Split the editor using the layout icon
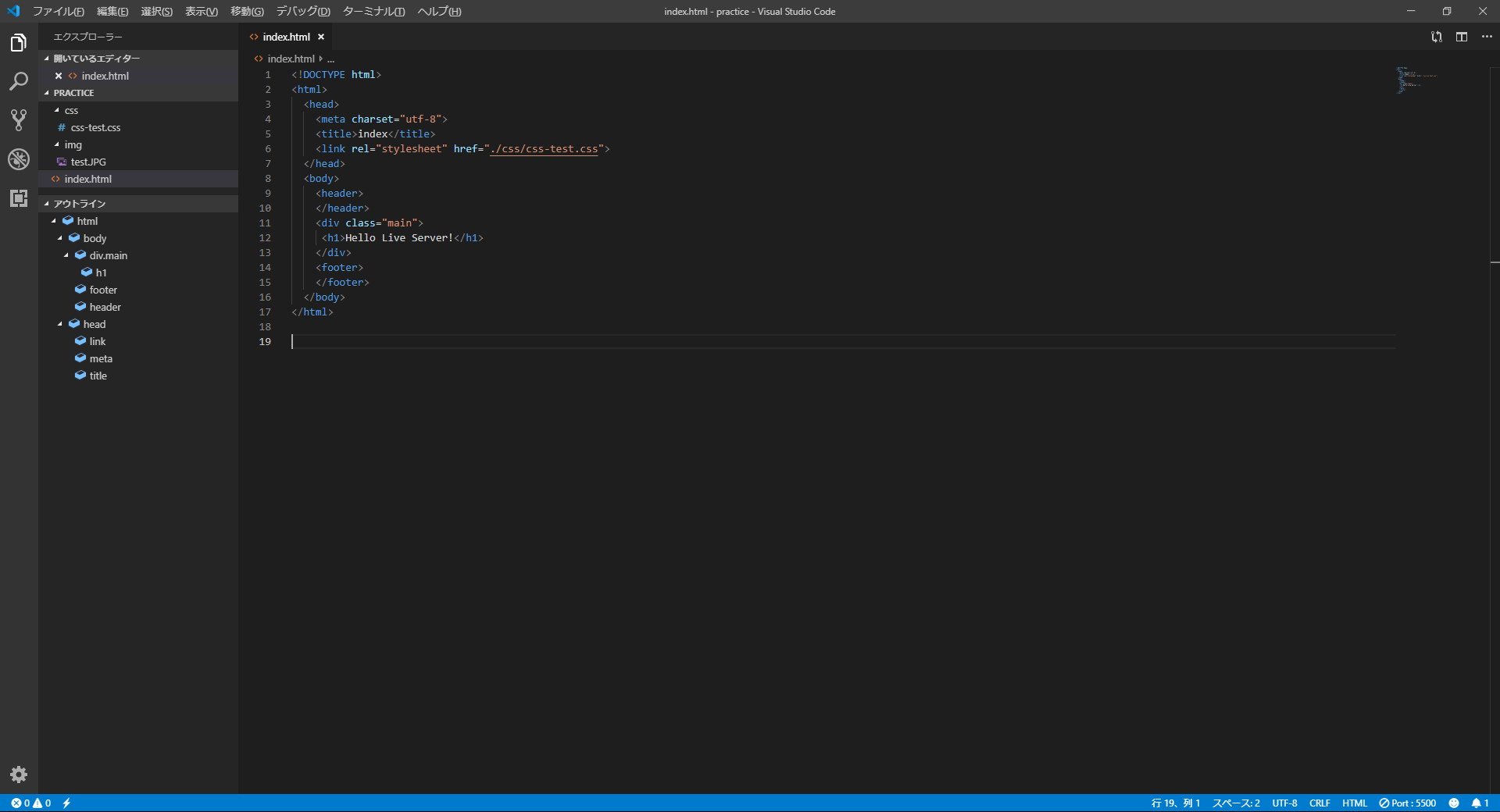The width and height of the screenshot is (1500, 812). [x=1462, y=36]
